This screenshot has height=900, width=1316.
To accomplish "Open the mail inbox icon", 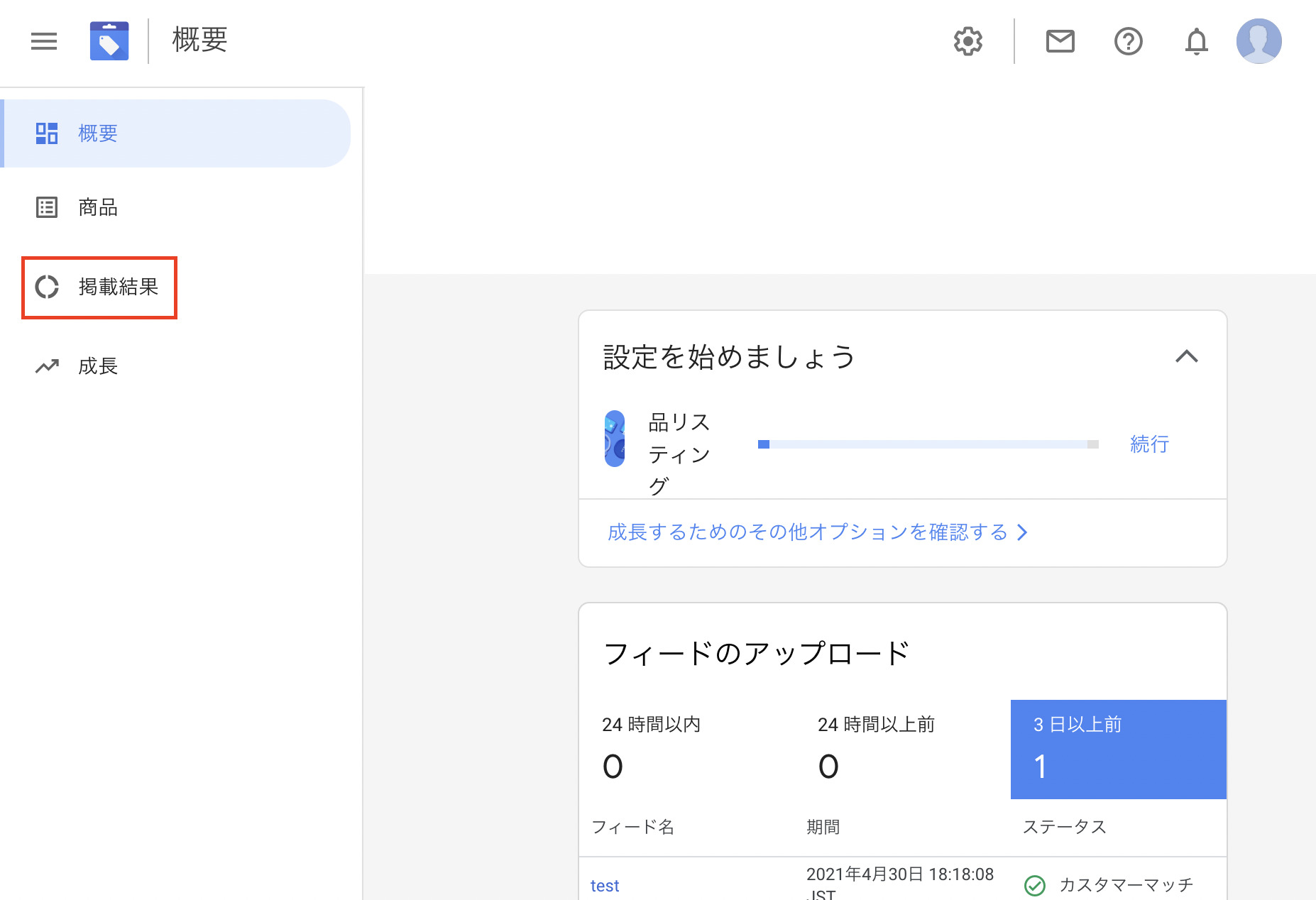I will [x=1060, y=41].
